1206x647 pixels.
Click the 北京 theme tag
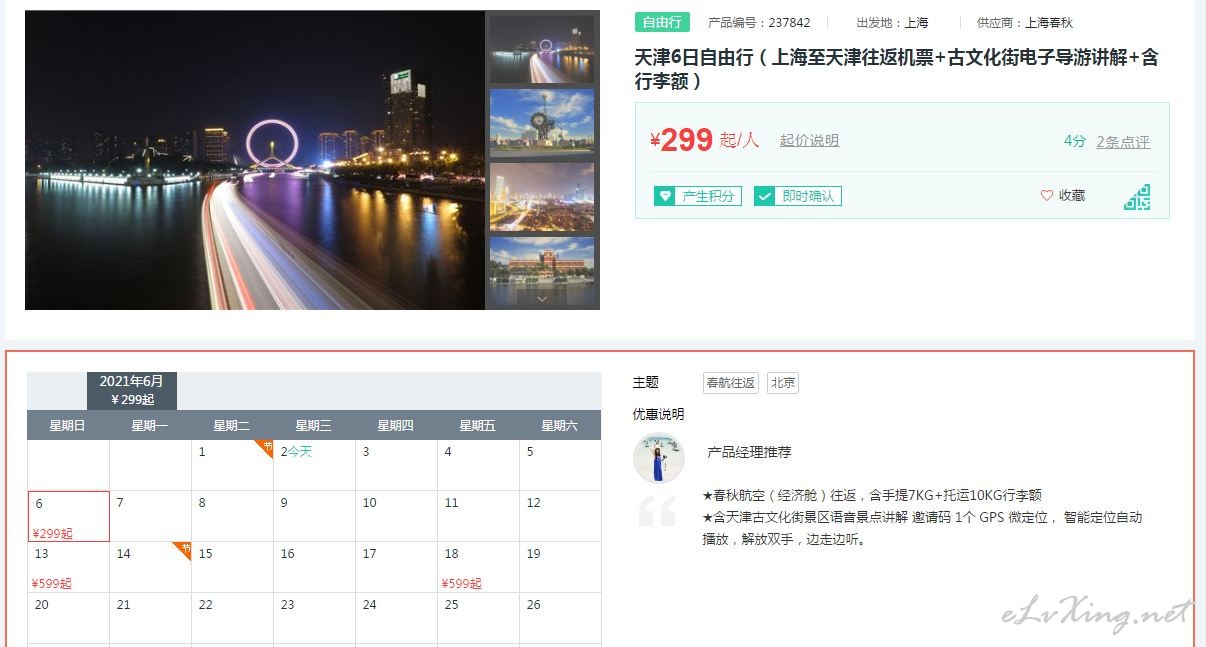coord(783,383)
